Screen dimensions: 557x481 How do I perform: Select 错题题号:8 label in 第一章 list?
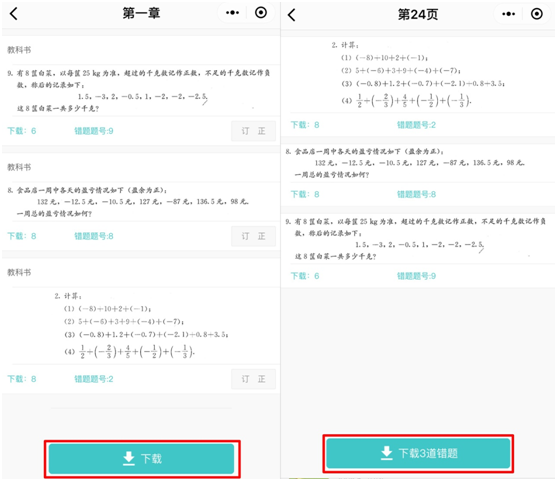pos(94,236)
